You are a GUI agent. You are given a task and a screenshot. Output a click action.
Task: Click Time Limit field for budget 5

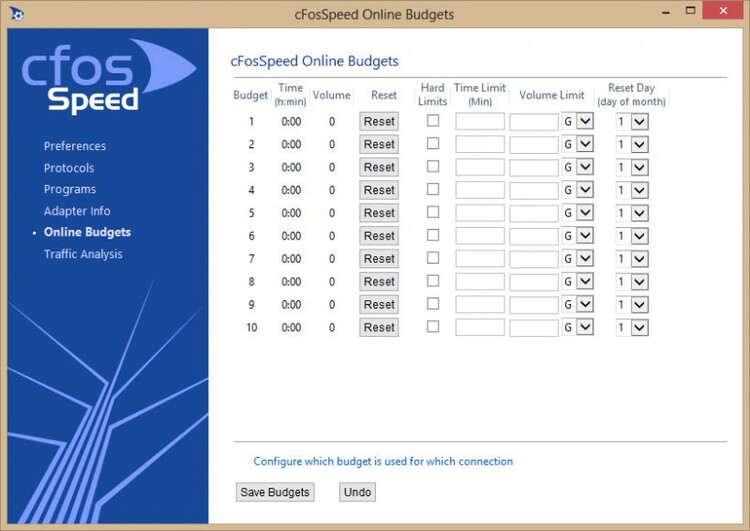(x=480, y=213)
